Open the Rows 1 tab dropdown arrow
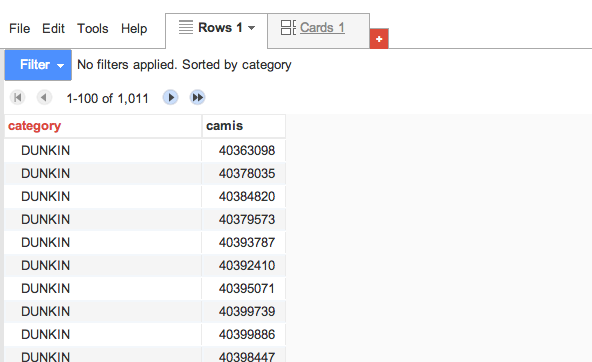592x362 pixels. (x=251, y=28)
